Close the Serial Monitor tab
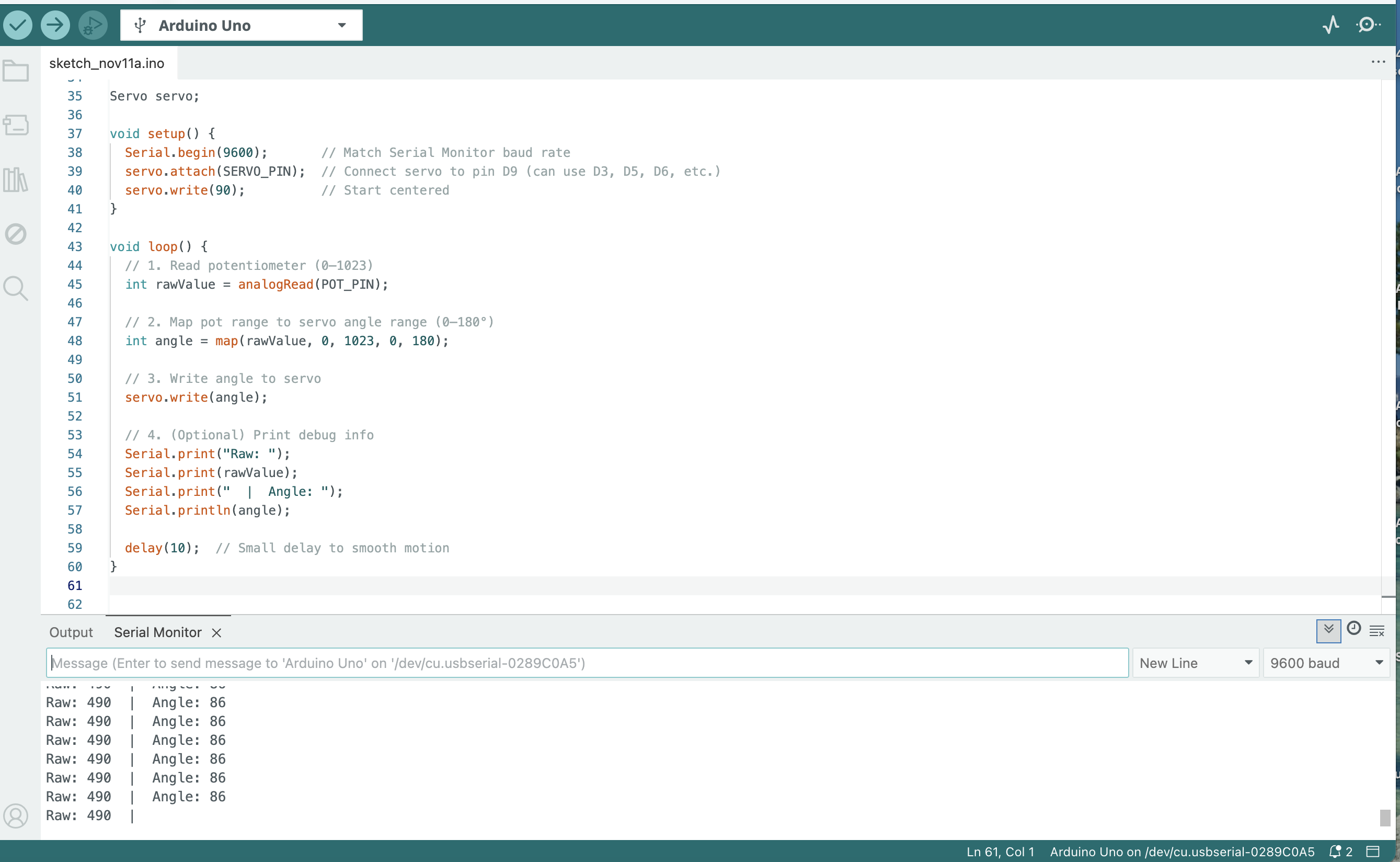The height and width of the screenshot is (862, 1400). point(216,633)
